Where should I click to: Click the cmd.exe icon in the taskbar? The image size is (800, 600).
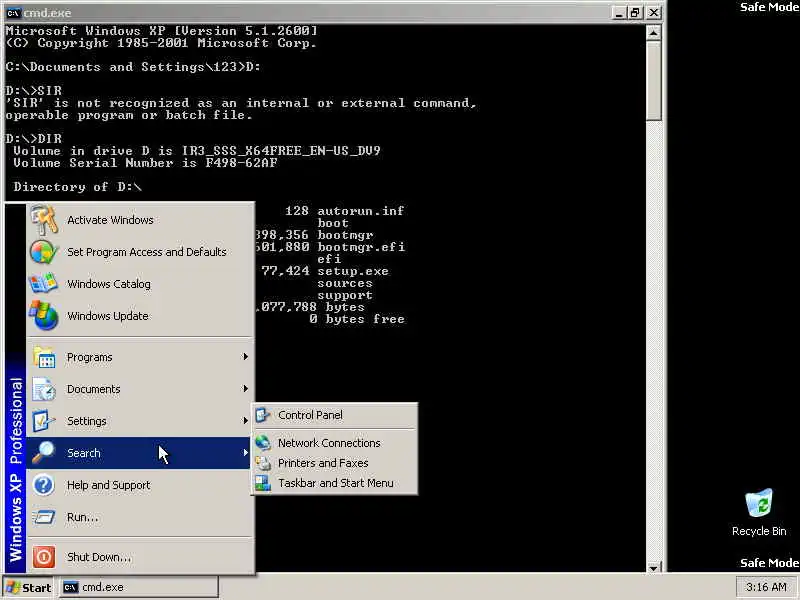(x=70, y=587)
